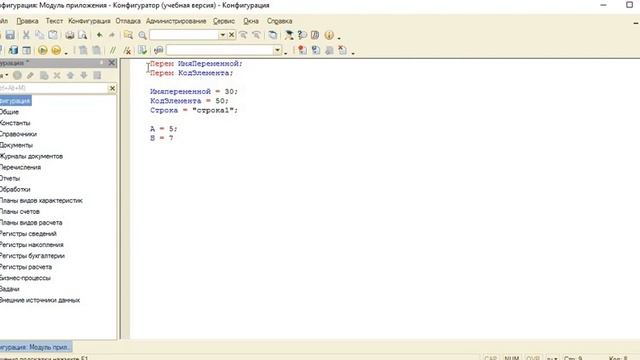
Task: Remove all bookmarks icon
Action: click(x=342, y=50)
